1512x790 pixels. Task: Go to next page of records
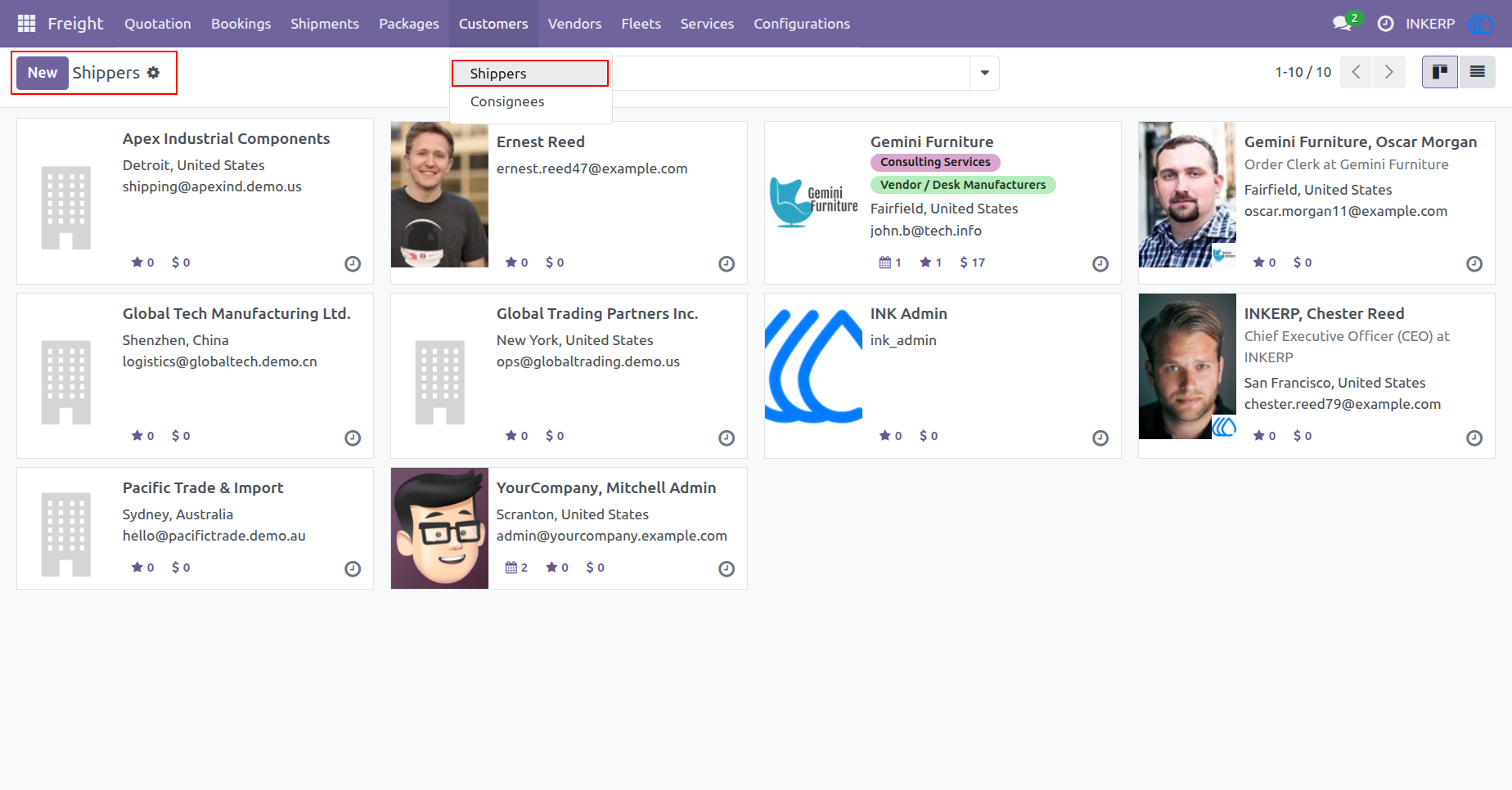tap(1389, 72)
